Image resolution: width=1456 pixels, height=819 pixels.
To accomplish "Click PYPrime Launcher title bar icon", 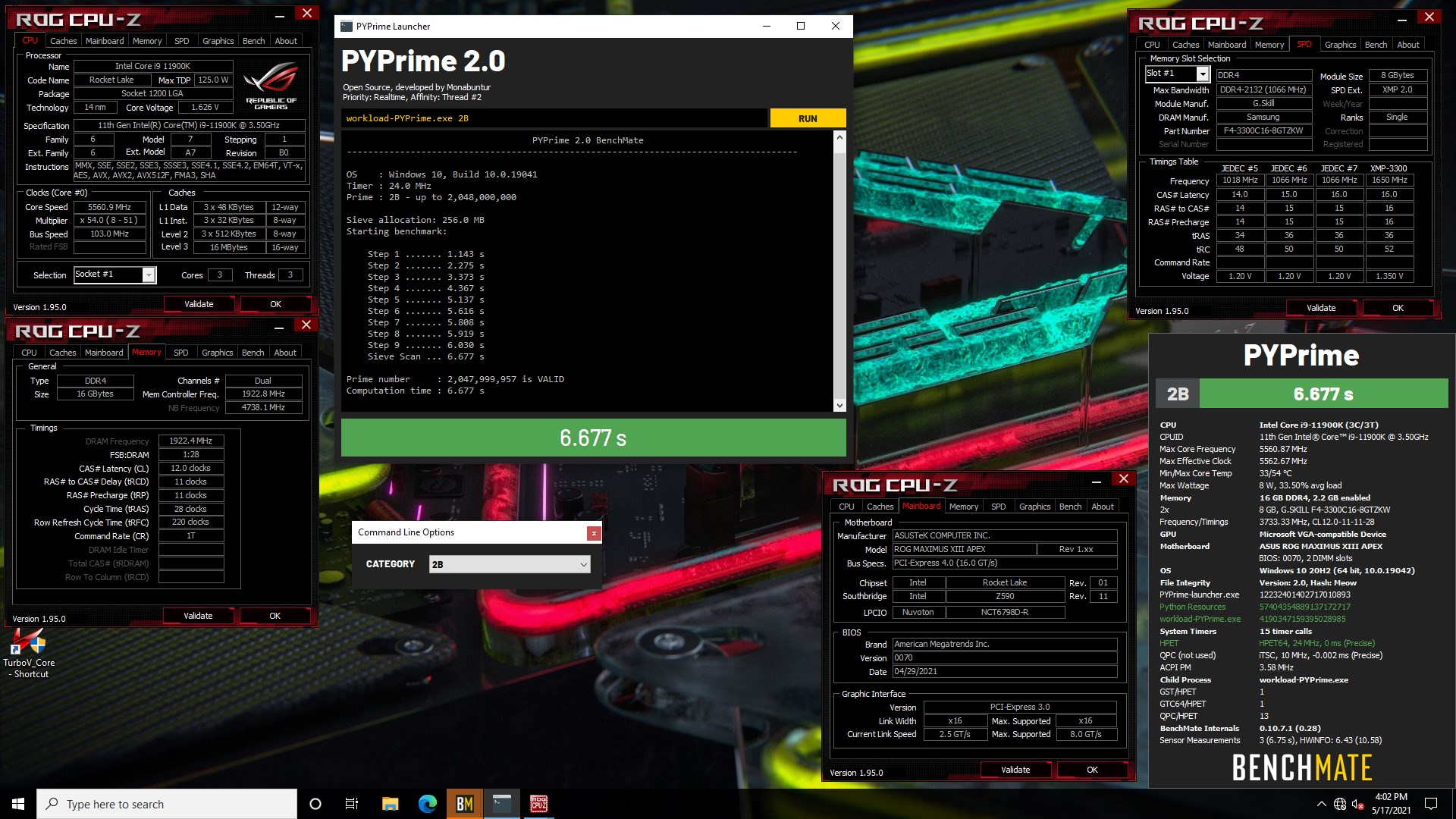I will (347, 27).
